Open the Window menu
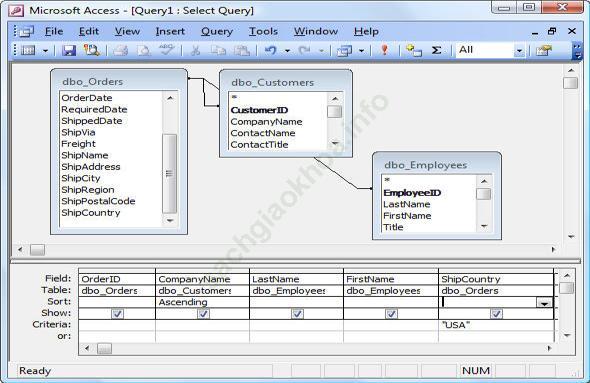Screen dimensions: 590x383 (316, 32)
